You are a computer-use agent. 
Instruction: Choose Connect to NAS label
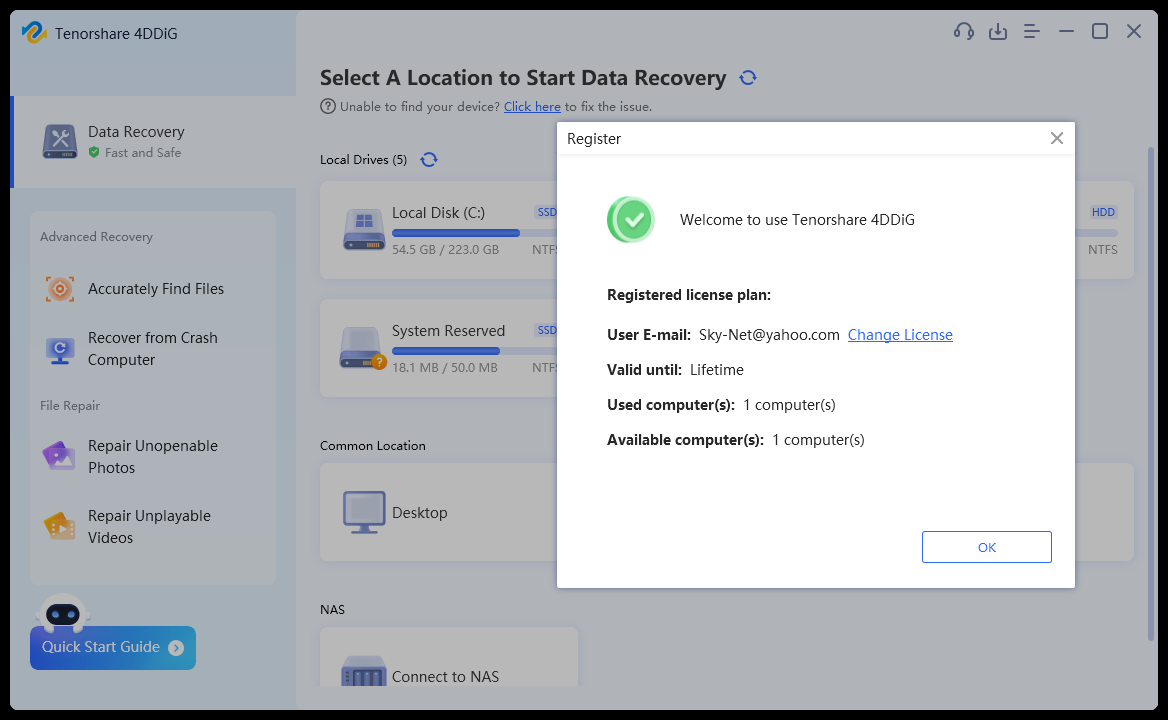coord(445,676)
